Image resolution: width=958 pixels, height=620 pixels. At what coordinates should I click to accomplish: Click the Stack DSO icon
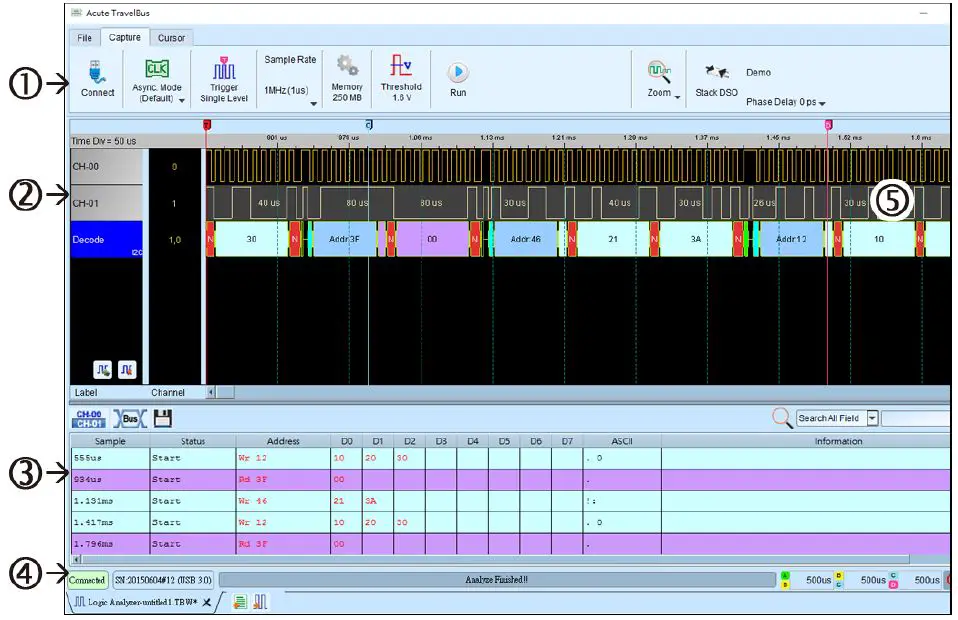click(716, 73)
